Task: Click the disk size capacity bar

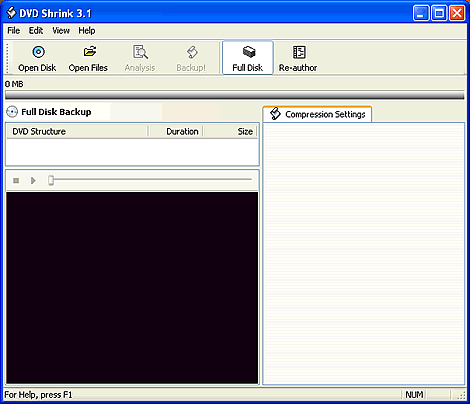Action: pyautogui.click(x=235, y=96)
